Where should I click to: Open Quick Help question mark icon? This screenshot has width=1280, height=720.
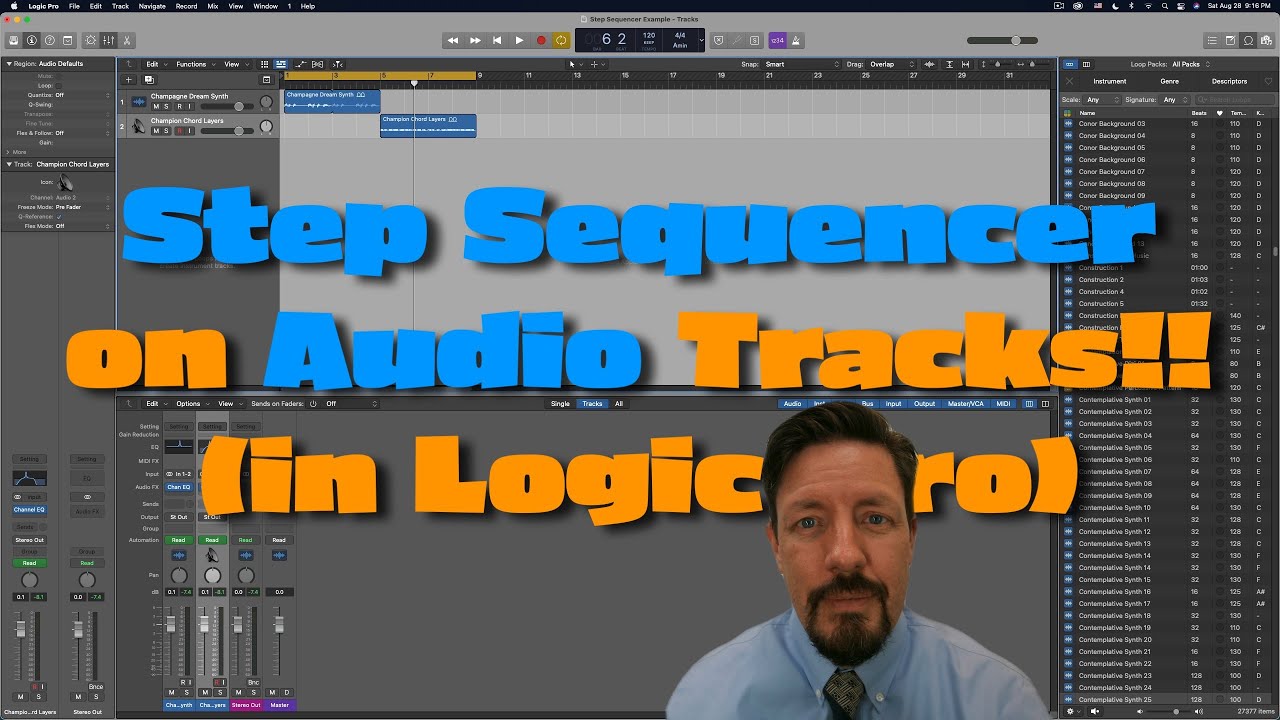(x=49, y=41)
